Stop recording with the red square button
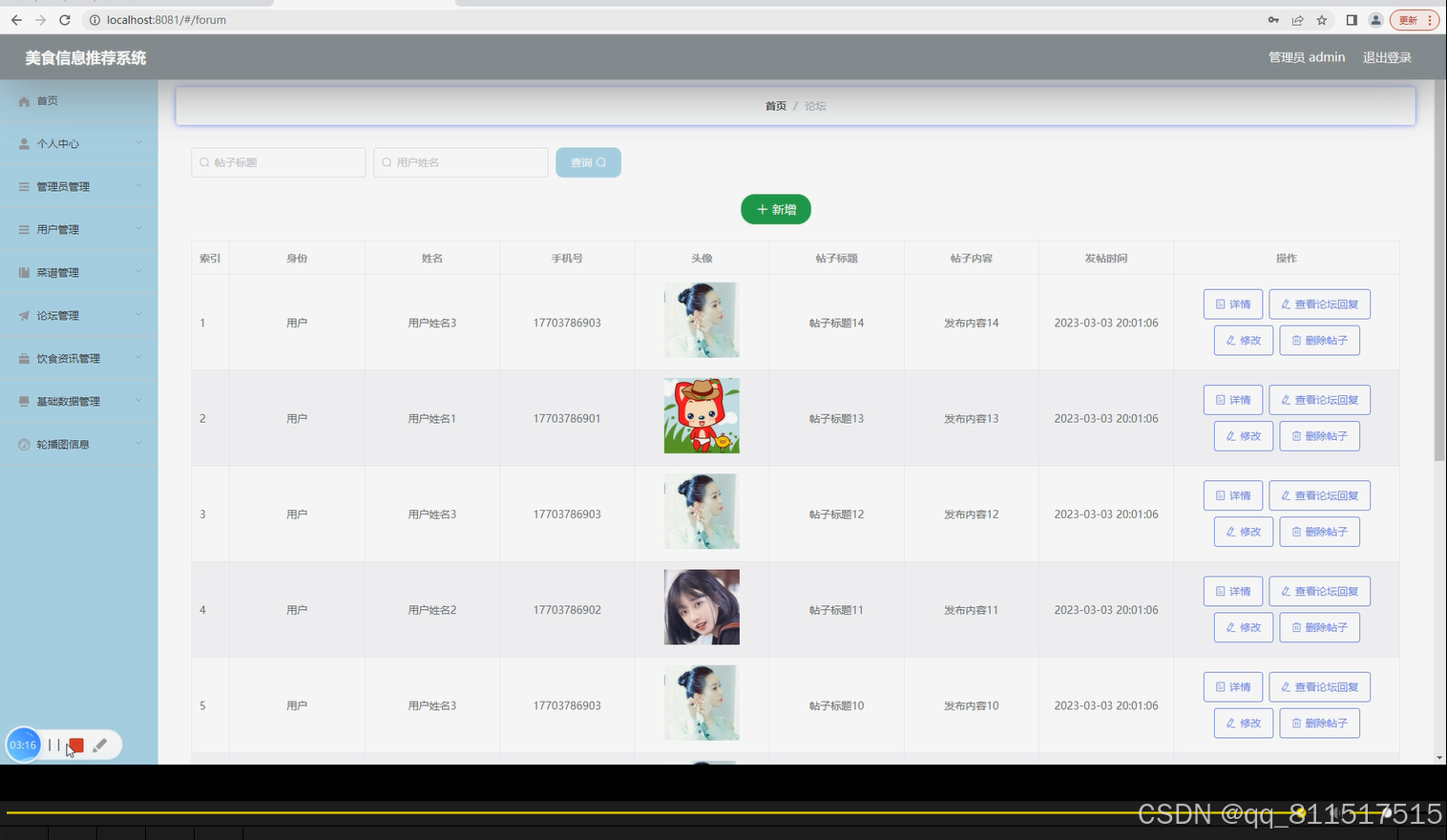Viewport: 1447px width, 840px height. click(76, 745)
